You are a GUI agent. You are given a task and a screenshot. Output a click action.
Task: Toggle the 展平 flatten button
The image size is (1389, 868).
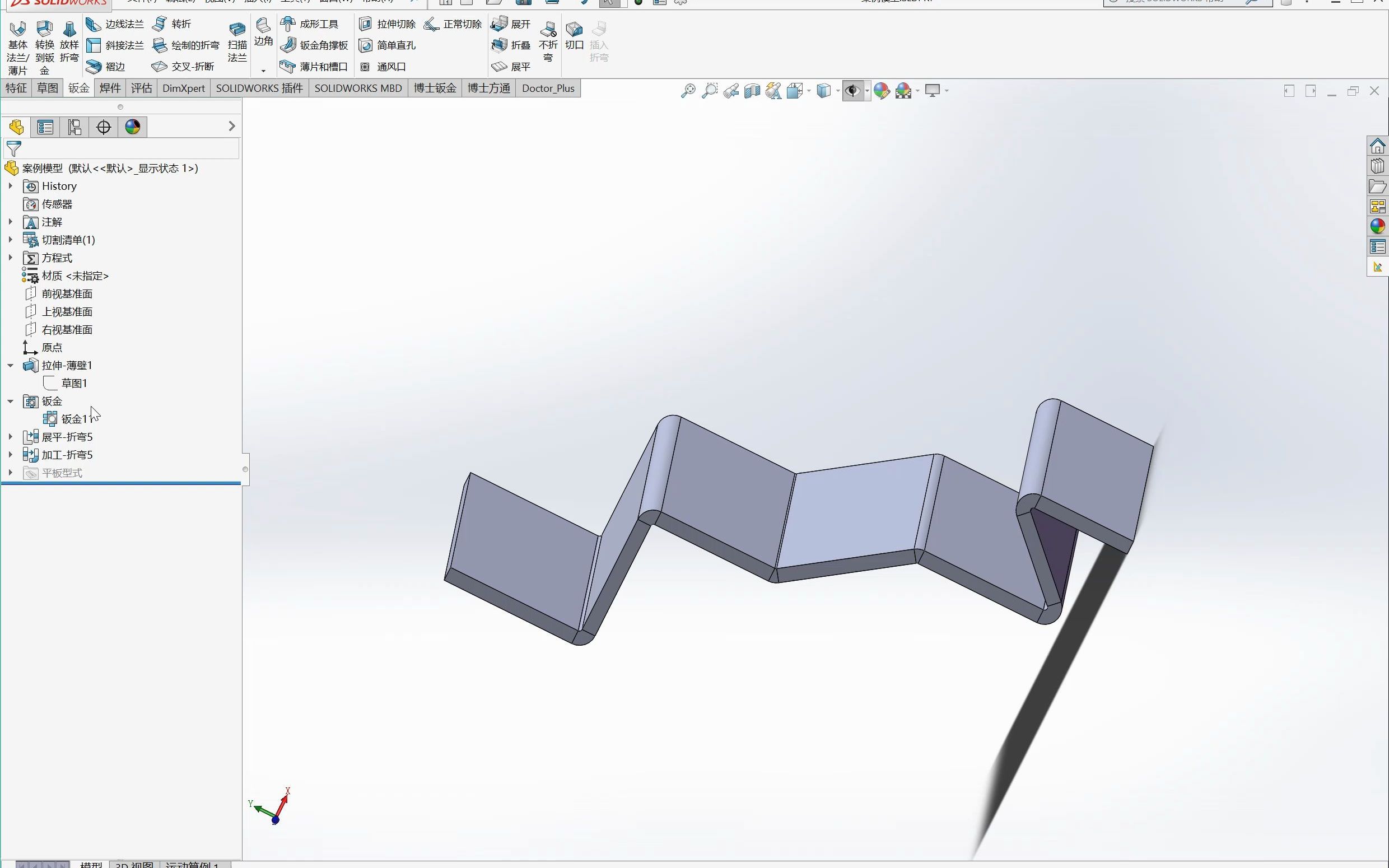click(x=511, y=67)
